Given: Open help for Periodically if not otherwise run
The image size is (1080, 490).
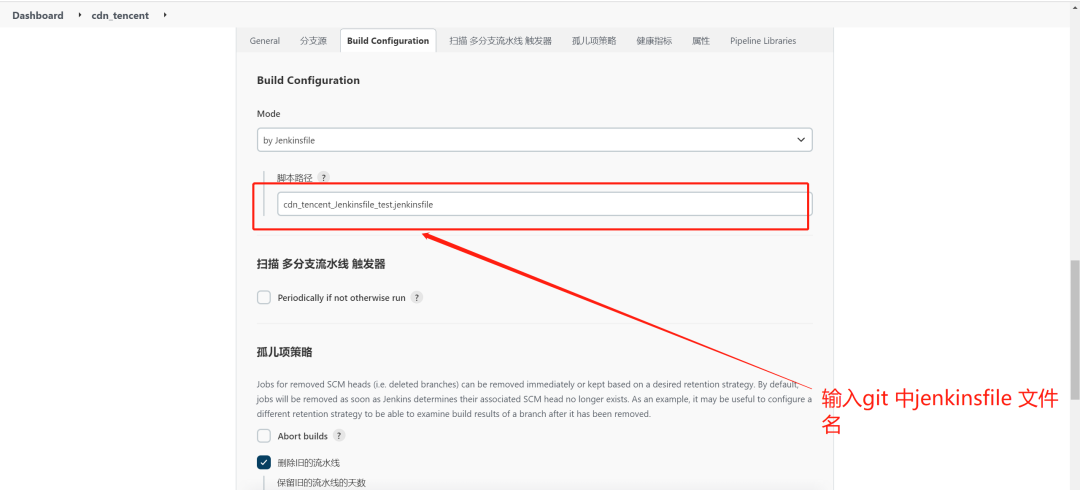Looking at the screenshot, I should 417,298.
